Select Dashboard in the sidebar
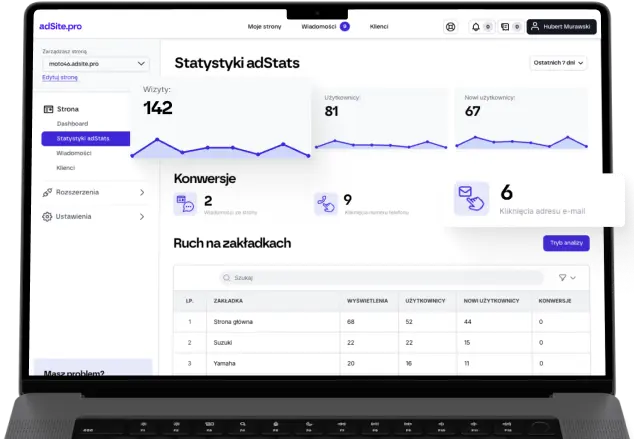Screen dimensions: 634x439 click(x=73, y=122)
